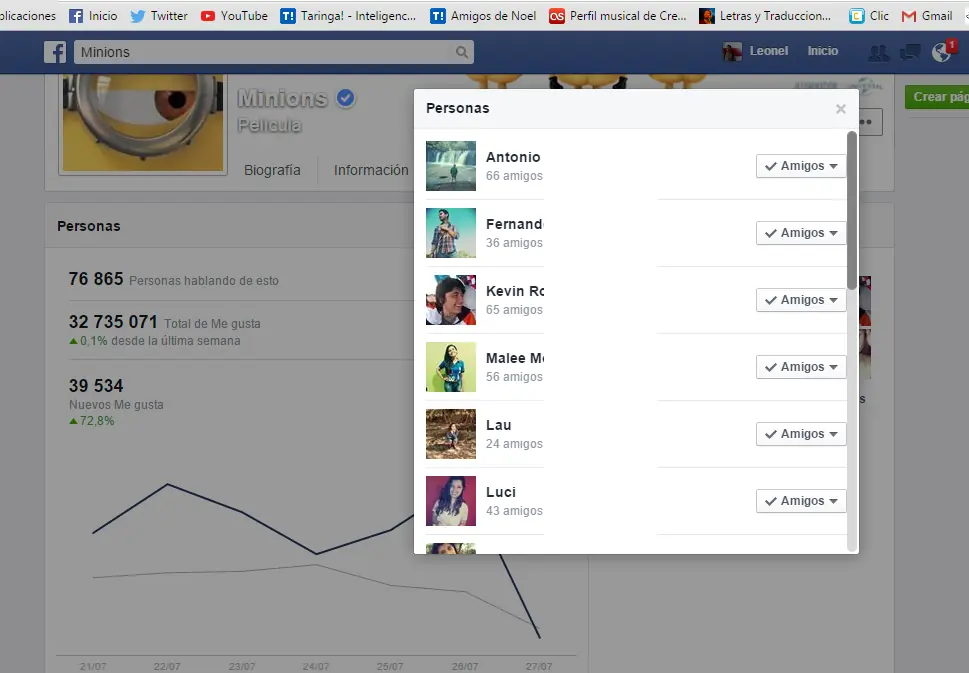Viewport: 969px width, 673px height.
Task: Open Amigos dropdown for Fernando
Action: coord(801,233)
